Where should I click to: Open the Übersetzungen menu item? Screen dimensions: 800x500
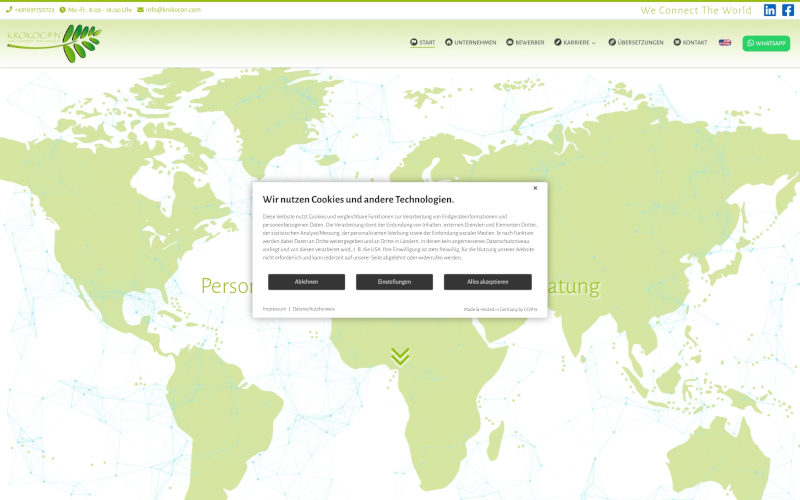(636, 43)
